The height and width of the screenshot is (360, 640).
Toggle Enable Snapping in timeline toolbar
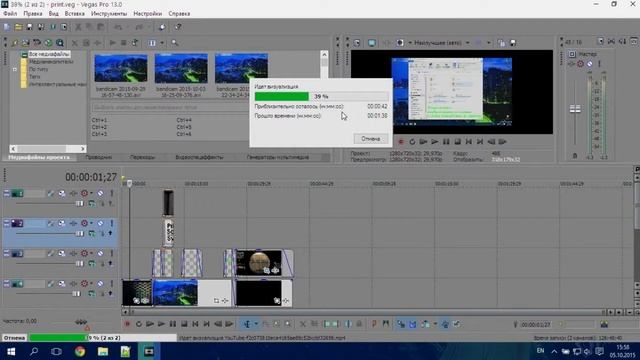(401, 324)
